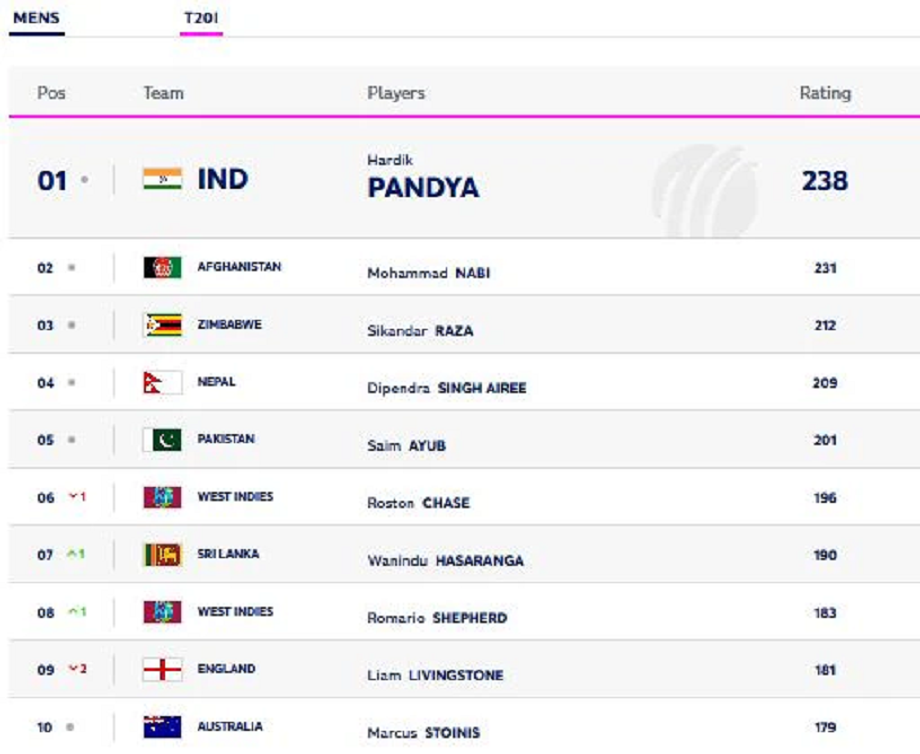920x754 pixels.
Task: Click the Pakistan flag icon
Action: 162,440
